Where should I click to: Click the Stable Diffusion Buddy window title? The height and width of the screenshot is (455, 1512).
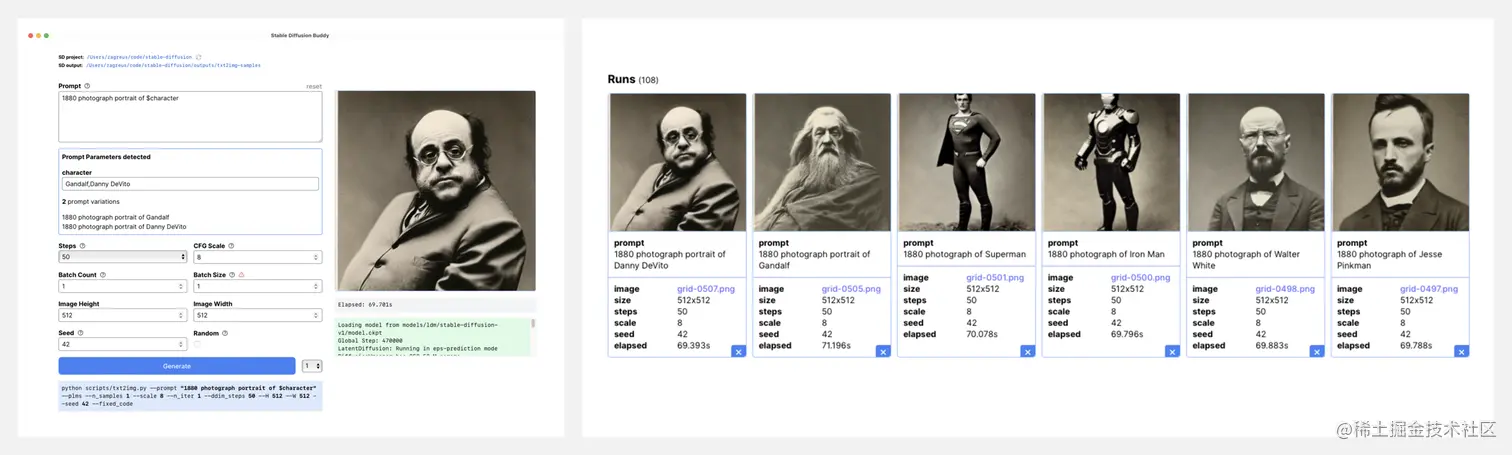[x=300, y=35]
